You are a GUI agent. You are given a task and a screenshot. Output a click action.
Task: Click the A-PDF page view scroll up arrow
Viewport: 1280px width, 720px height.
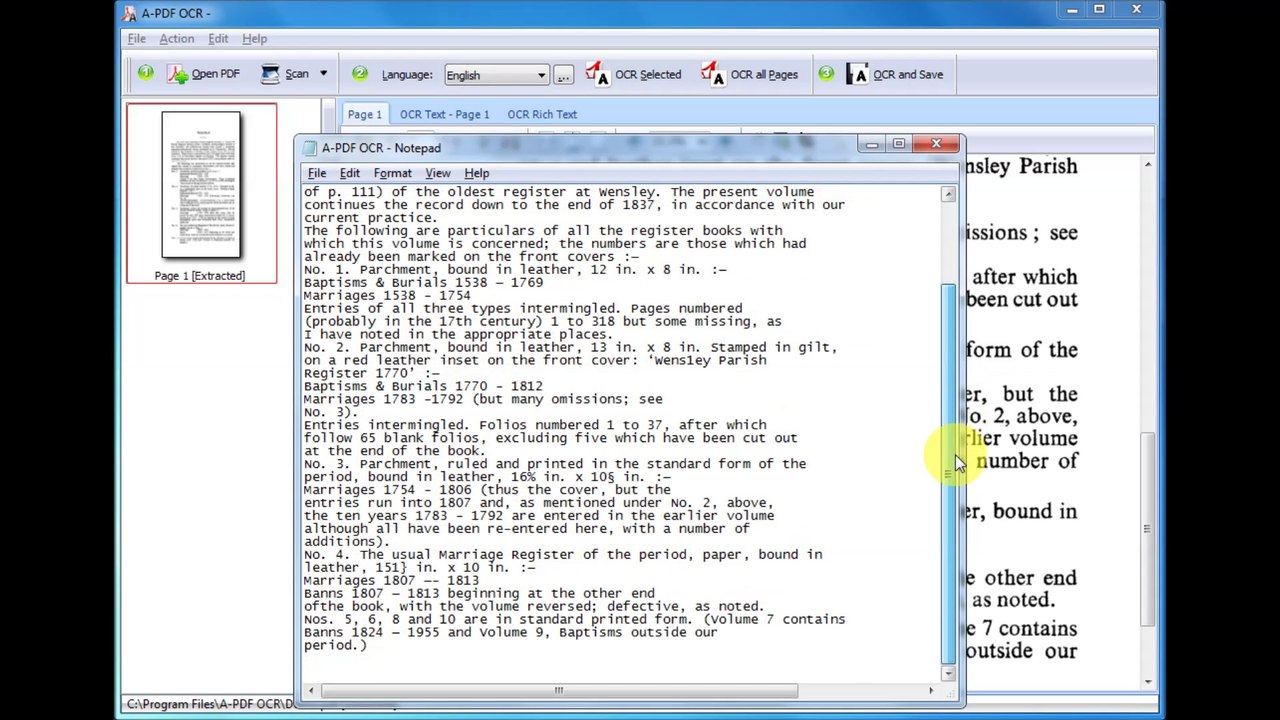tap(1148, 165)
